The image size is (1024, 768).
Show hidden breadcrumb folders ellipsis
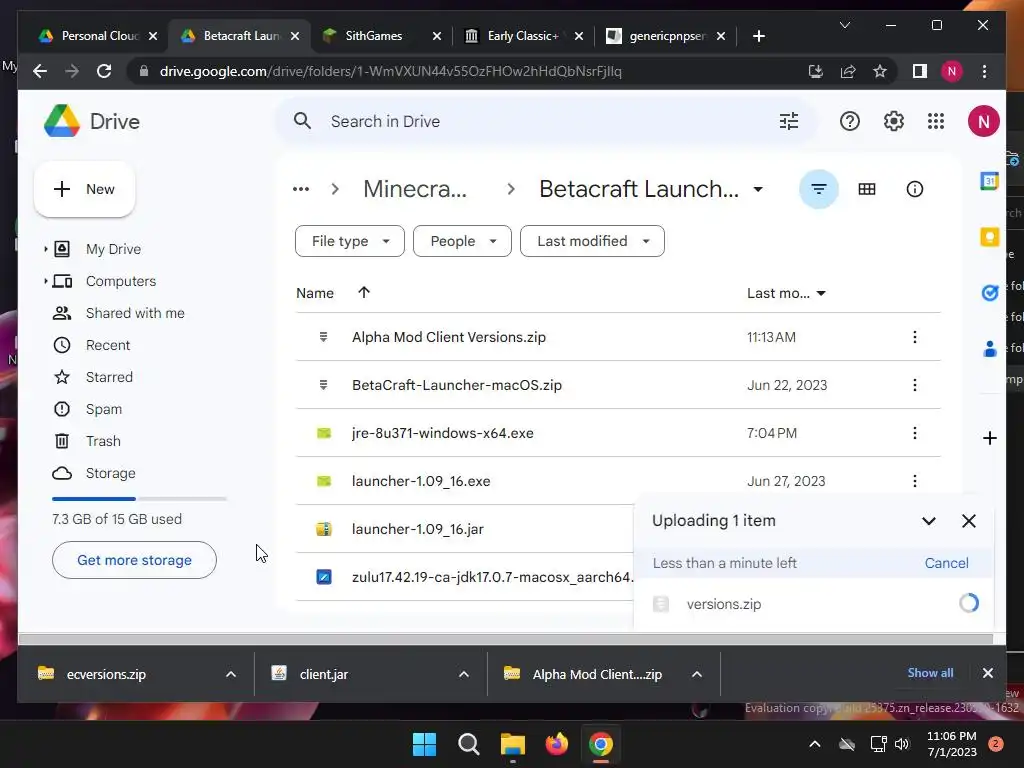point(301,189)
